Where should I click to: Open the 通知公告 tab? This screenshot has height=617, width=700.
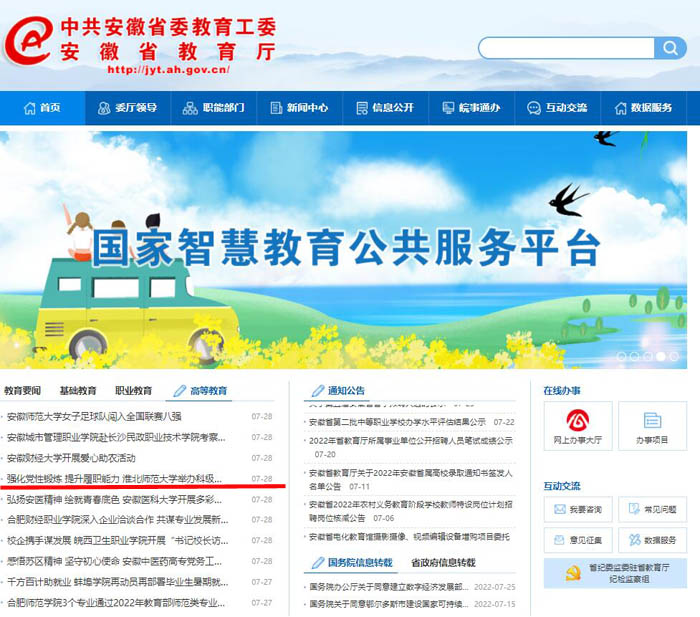(x=338, y=391)
